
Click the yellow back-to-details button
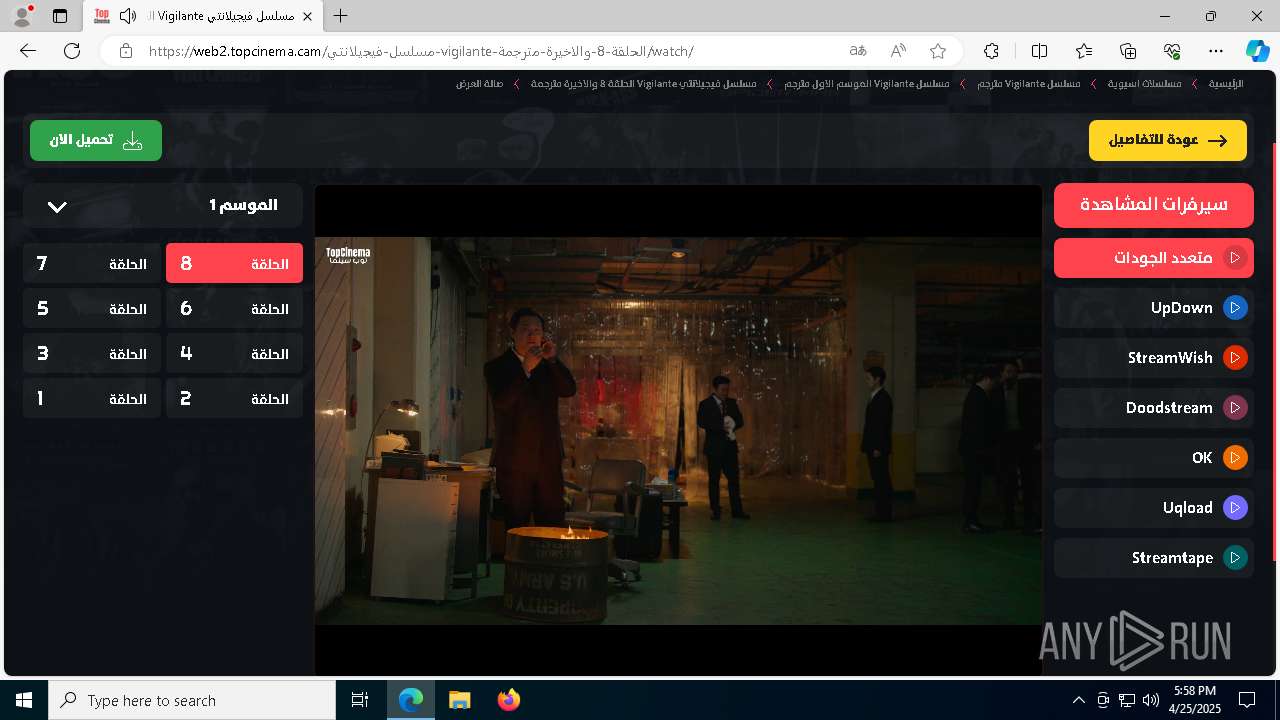(x=1167, y=141)
